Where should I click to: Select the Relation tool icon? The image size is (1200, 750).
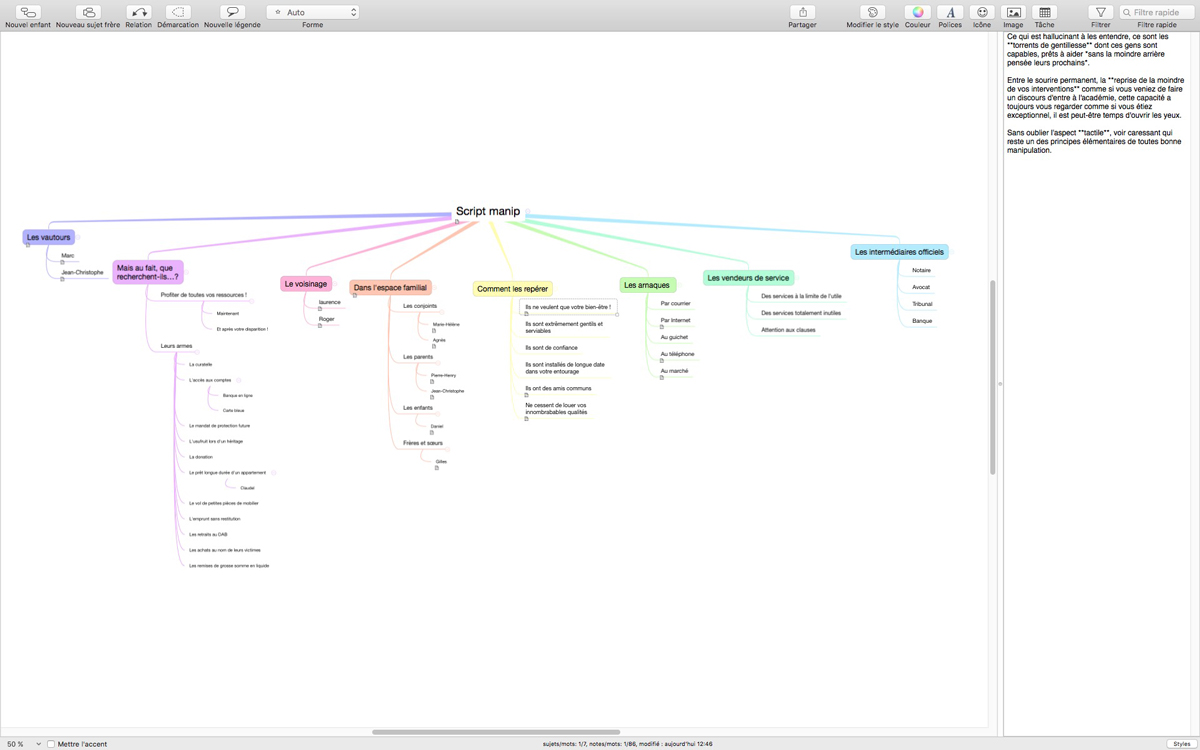coord(139,12)
